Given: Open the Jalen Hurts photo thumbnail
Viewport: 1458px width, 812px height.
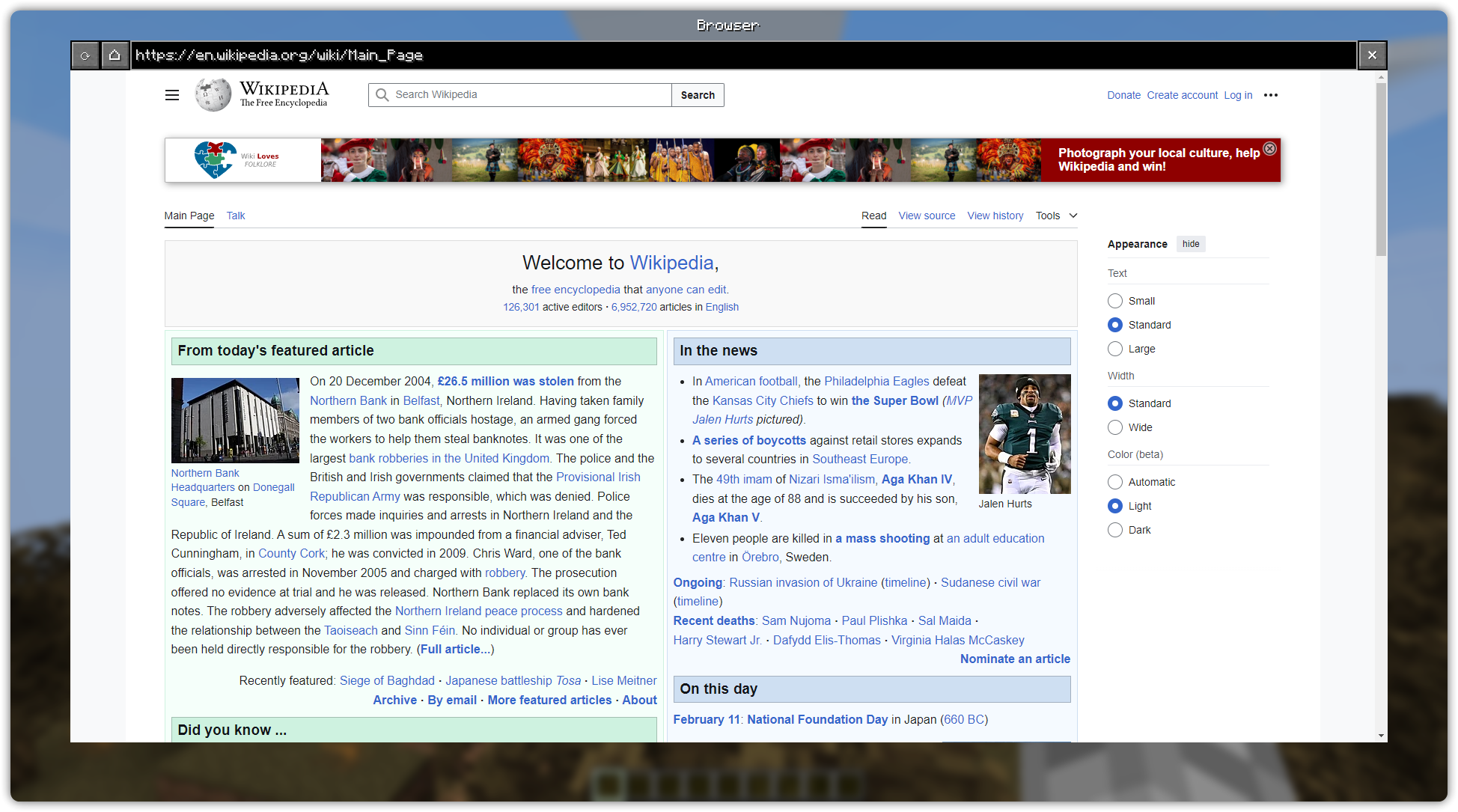Looking at the screenshot, I should [x=1025, y=434].
